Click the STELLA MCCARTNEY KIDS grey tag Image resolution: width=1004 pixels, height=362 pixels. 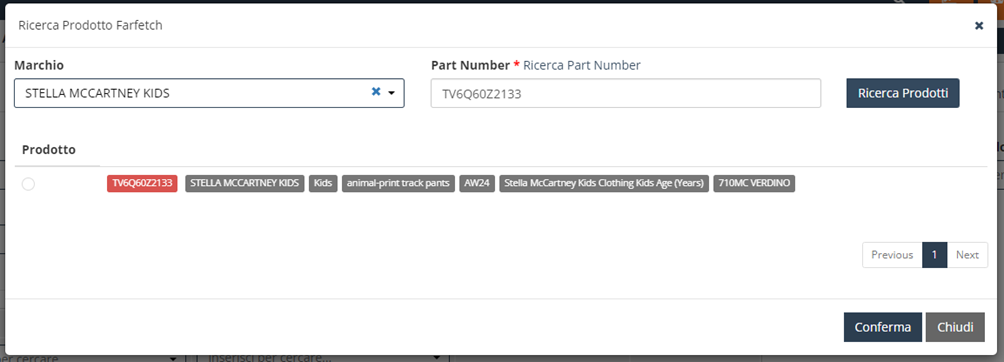pos(245,183)
